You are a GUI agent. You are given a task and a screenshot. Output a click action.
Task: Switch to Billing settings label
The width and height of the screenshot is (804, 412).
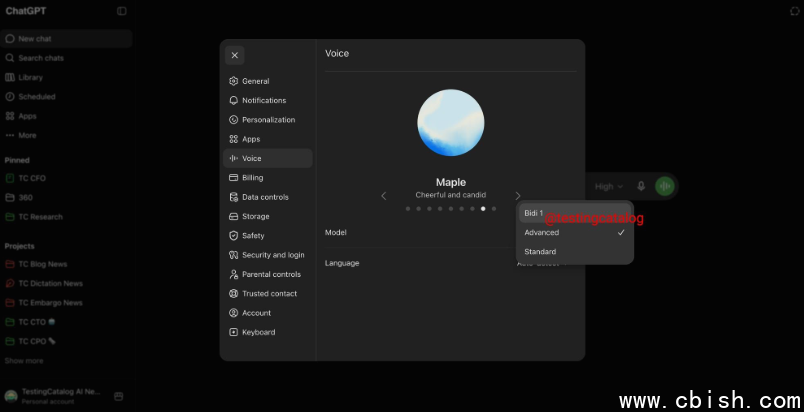pos(252,178)
